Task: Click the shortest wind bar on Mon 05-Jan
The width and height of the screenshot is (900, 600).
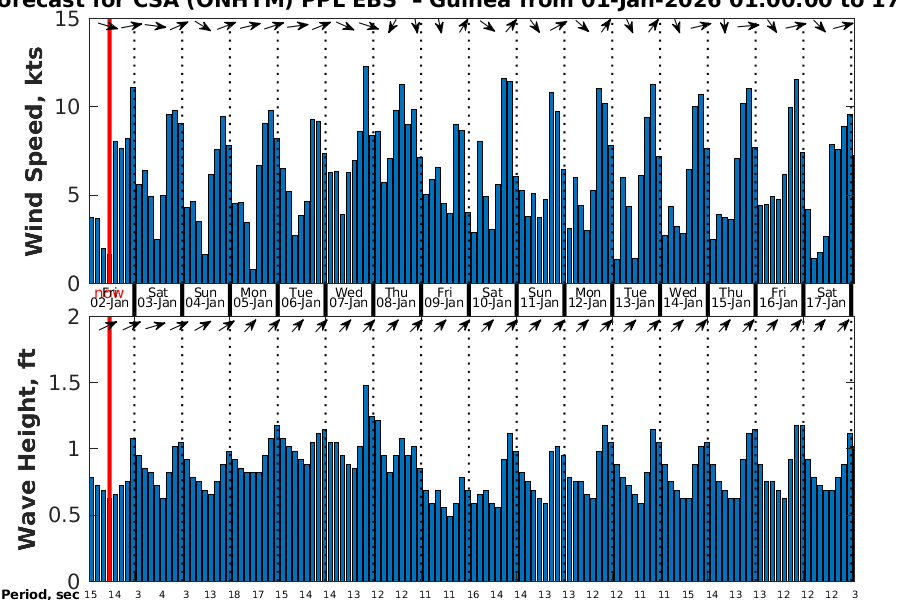Action: pyautogui.click(x=253, y=276)
